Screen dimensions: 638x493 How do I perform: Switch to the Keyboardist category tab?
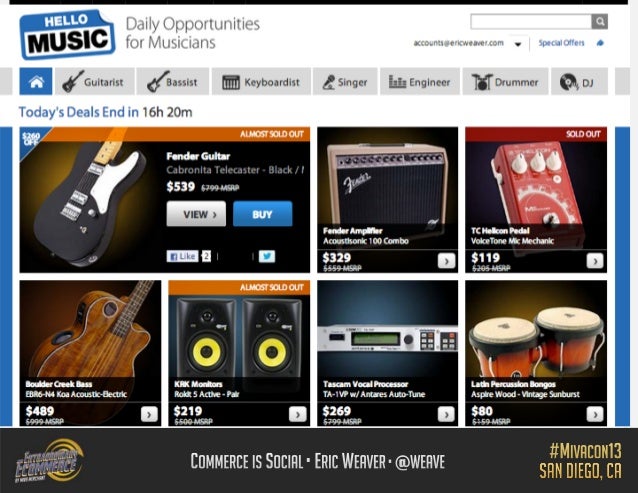pos(261,81)
